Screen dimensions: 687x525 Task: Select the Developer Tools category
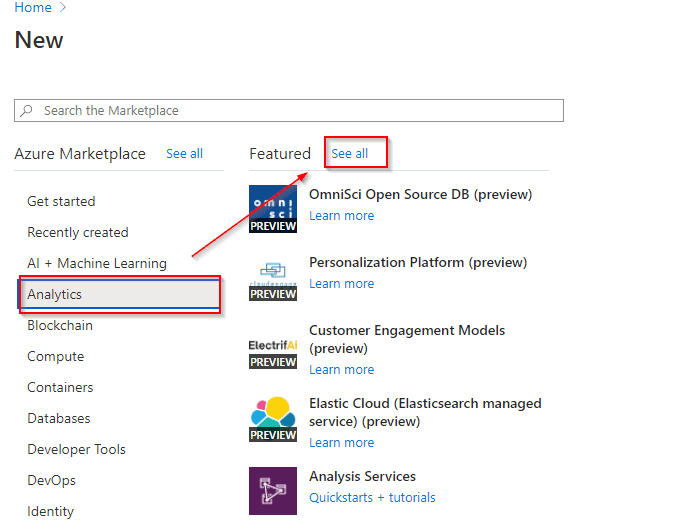pyautogui.click(x=76, y=449)
